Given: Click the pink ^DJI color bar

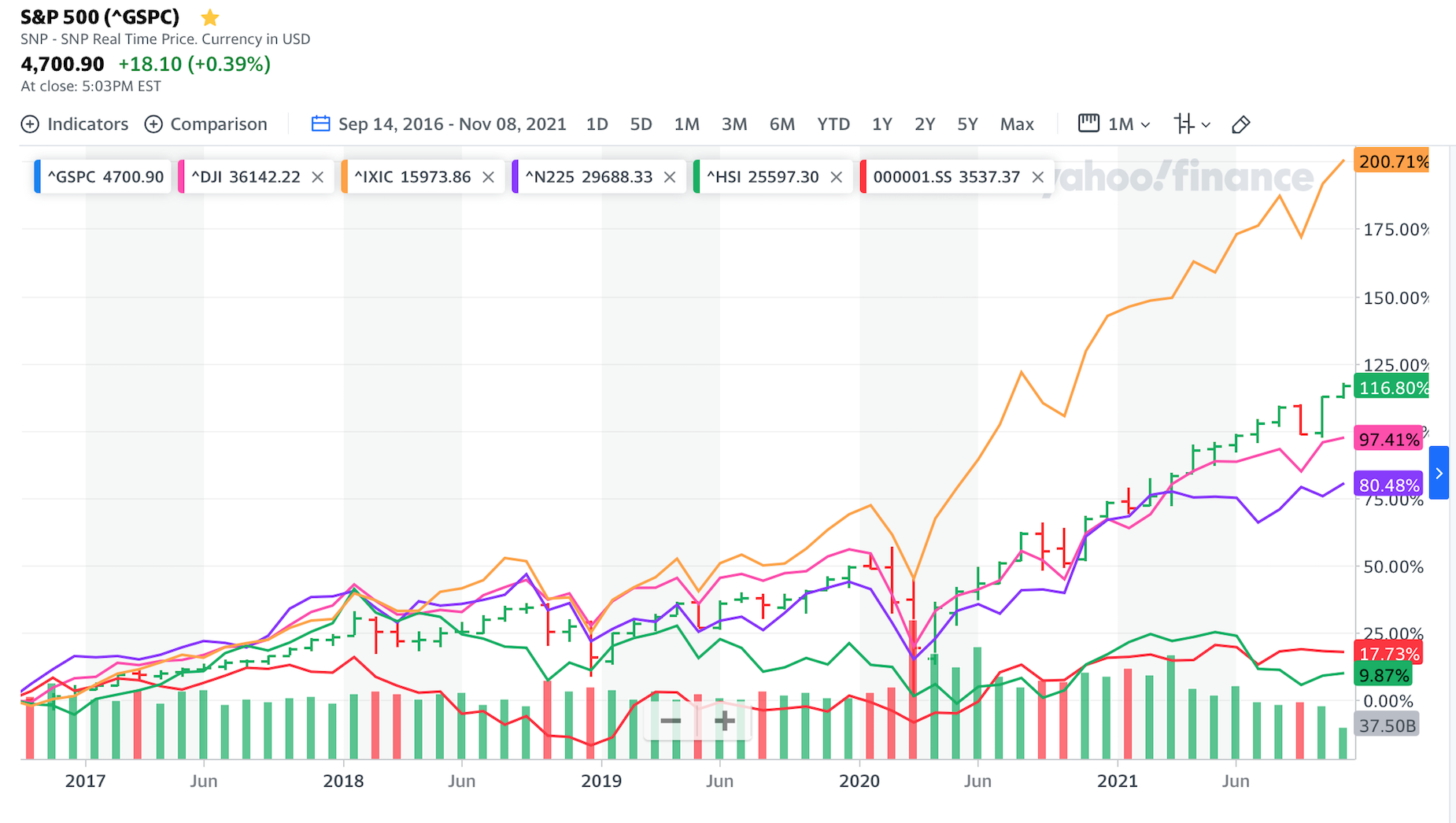Looking at the screenshot, I should click(x=182, y=177).
